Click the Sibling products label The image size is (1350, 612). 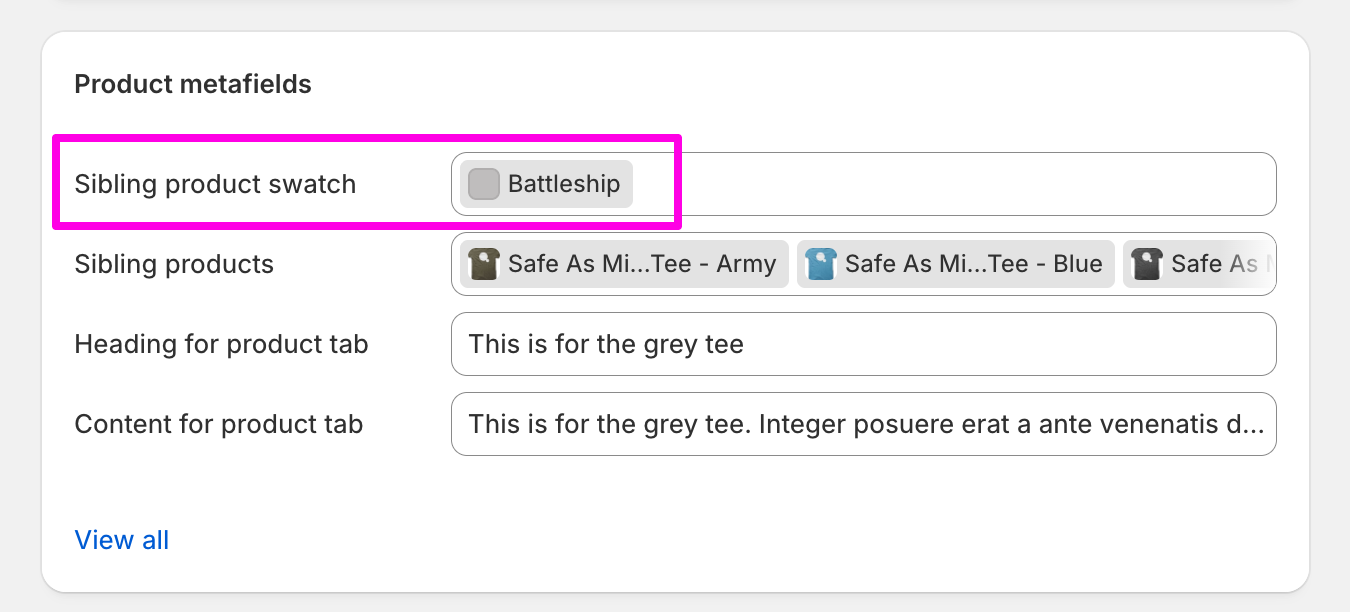pos(174,264)
